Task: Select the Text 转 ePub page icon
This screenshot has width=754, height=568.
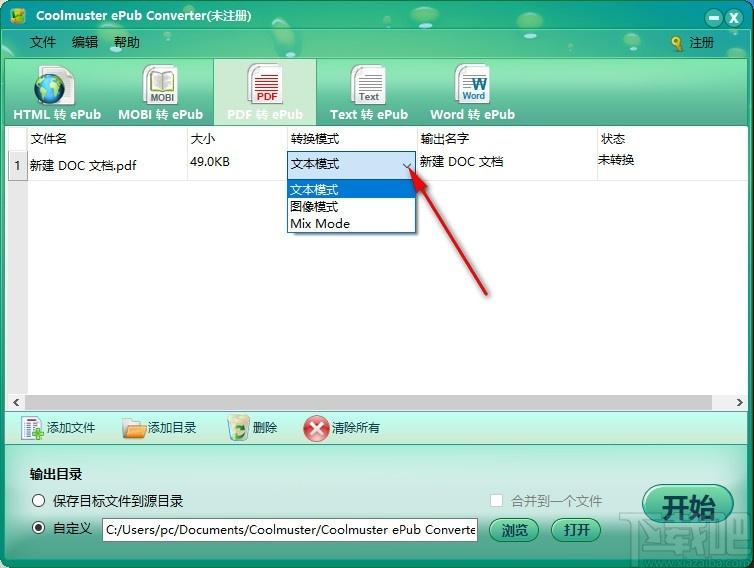Action: (x=368, y=85)
